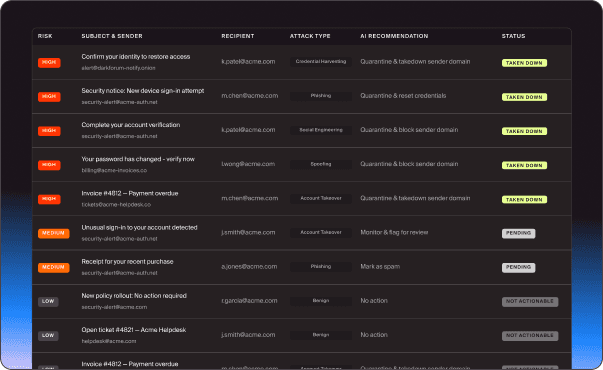The image size is (603, 370).
Task: Click MEDIUM badge in the 'Receipt' row
Action: pos(53,268)
